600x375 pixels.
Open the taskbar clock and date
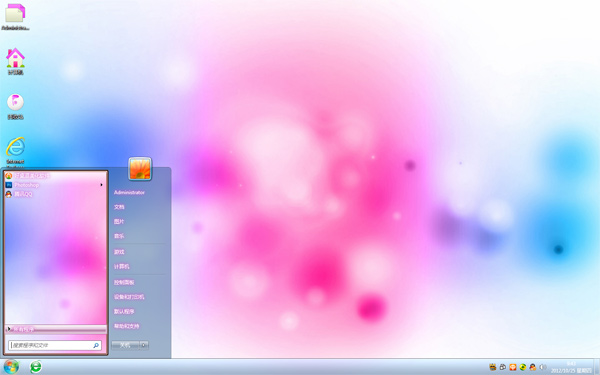(571, 367)
